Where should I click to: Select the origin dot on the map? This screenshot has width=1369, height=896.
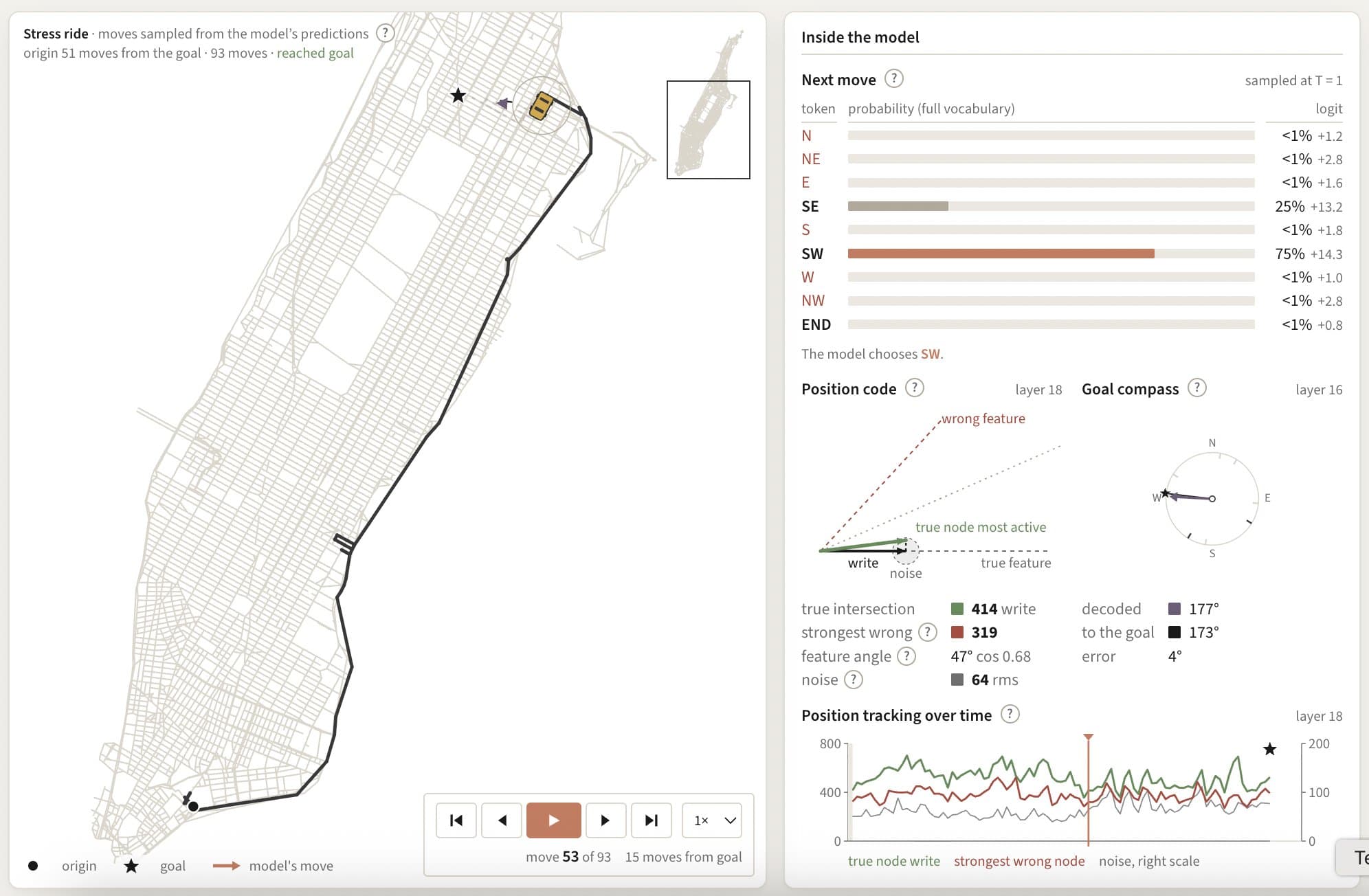point(193,807)
